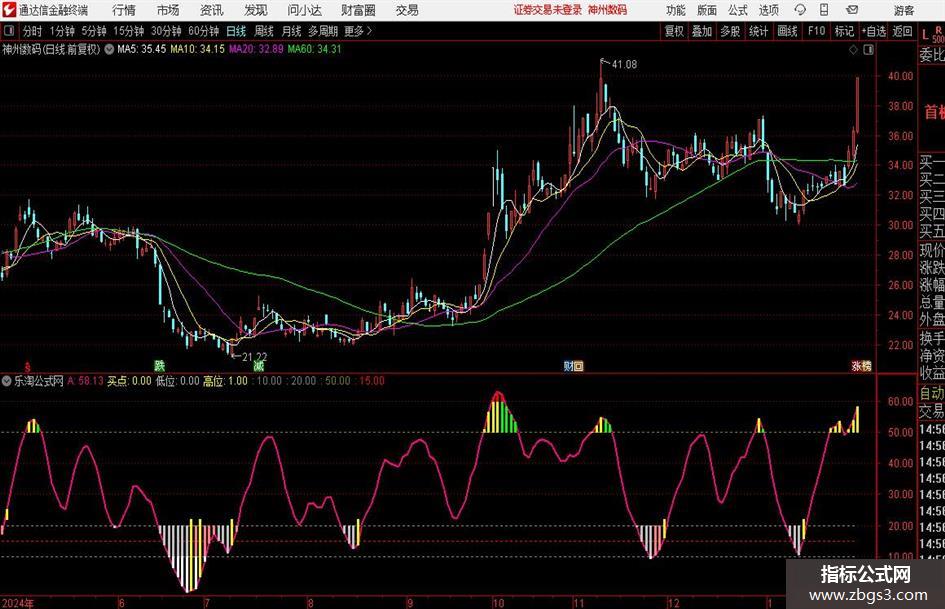Switch to the 30分钟 period
This screenshot has height=609, width=945.
tap(166, 31)
